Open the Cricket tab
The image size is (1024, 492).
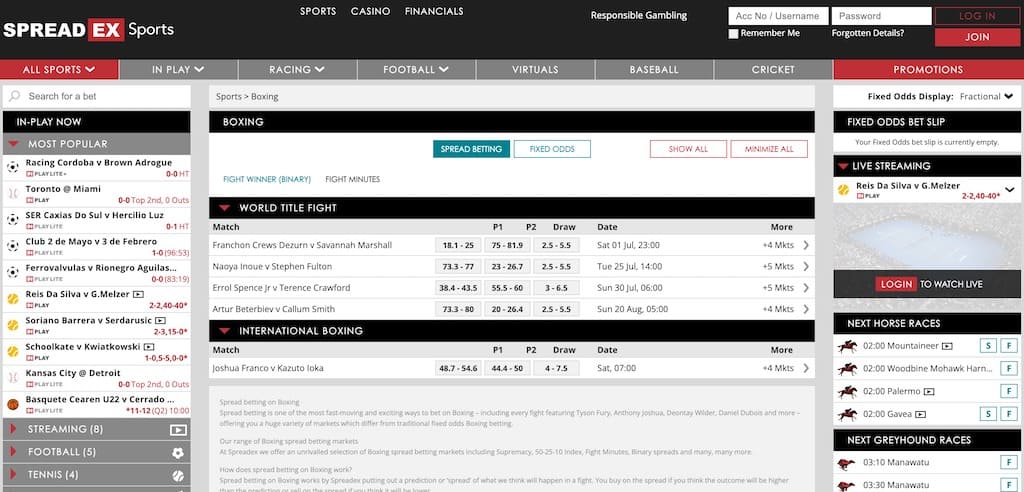pos(773,69)
